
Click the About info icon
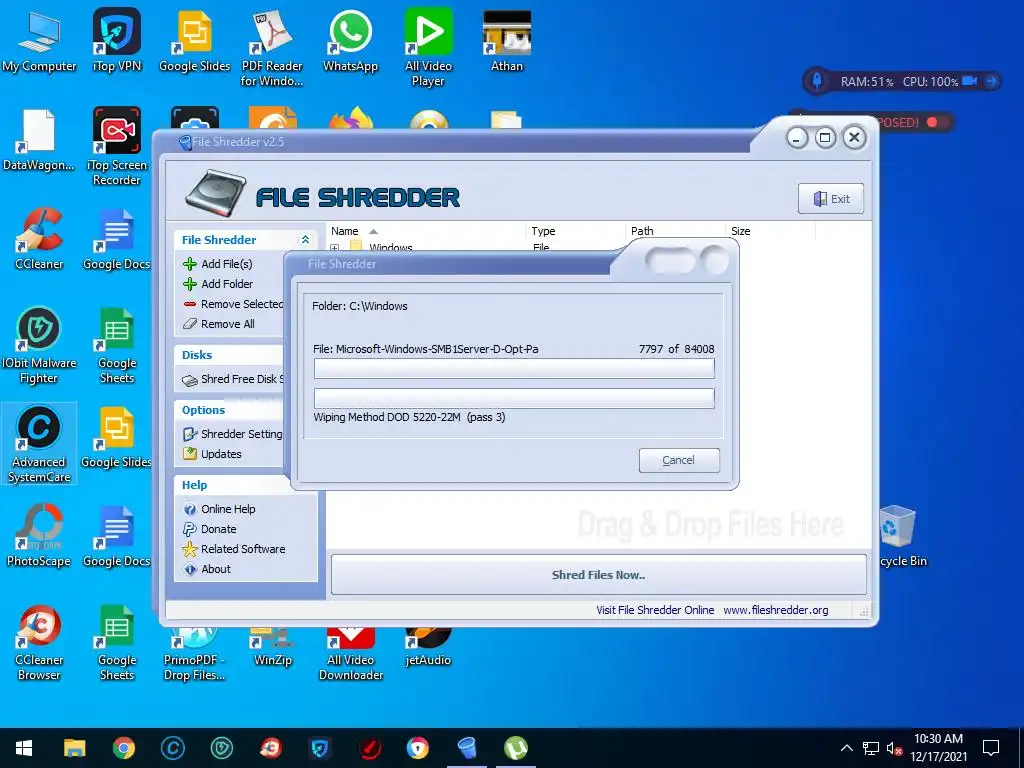click(190, 569)
